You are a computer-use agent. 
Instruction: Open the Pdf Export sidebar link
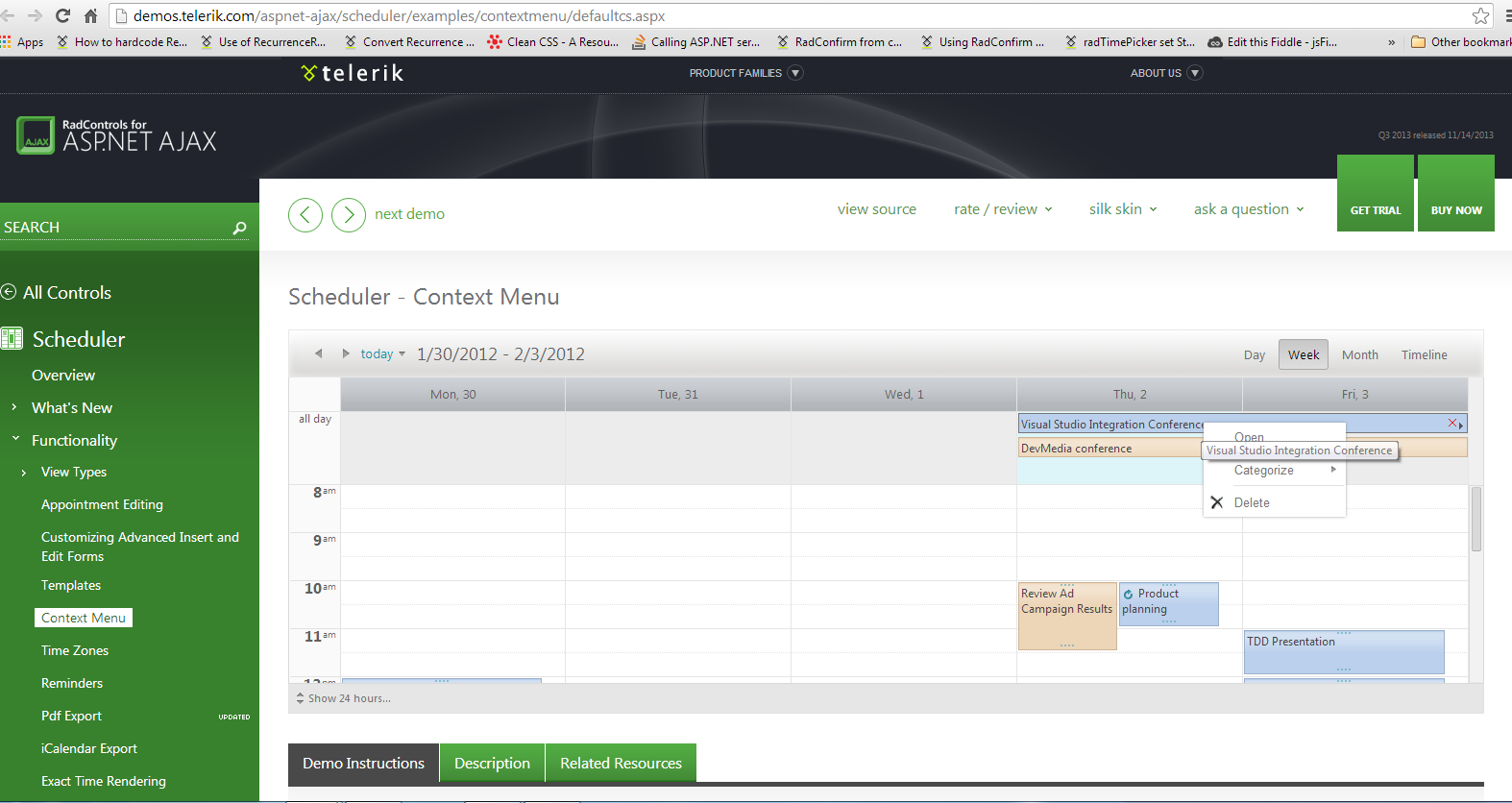(x=71, y=716)
